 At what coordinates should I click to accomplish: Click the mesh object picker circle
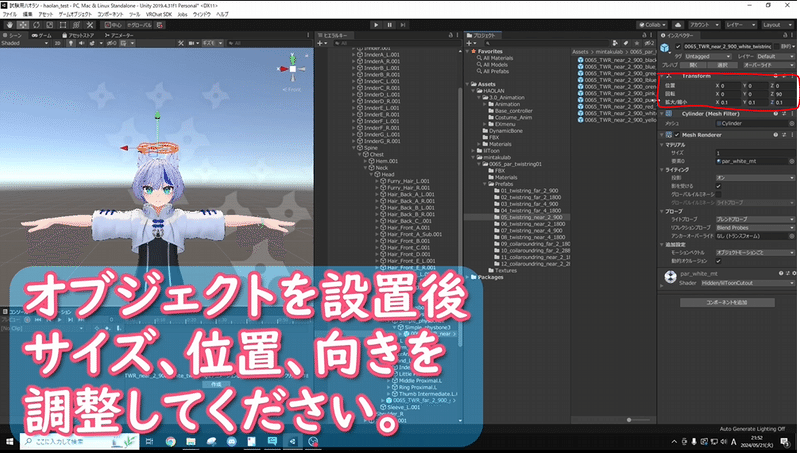tap(792, 123)
